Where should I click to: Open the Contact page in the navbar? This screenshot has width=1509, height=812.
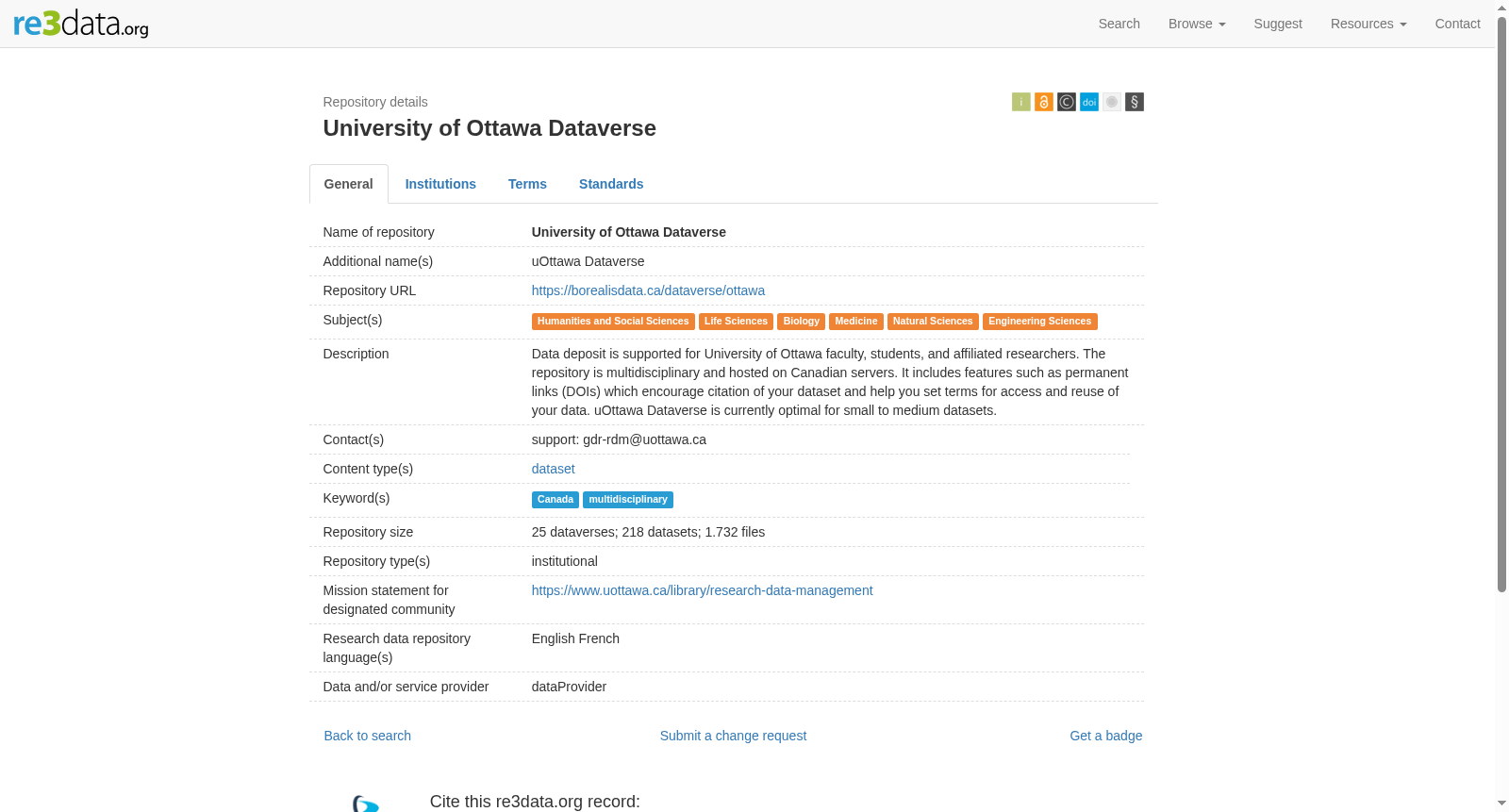pyautogui.click(x=1458, y=24)
